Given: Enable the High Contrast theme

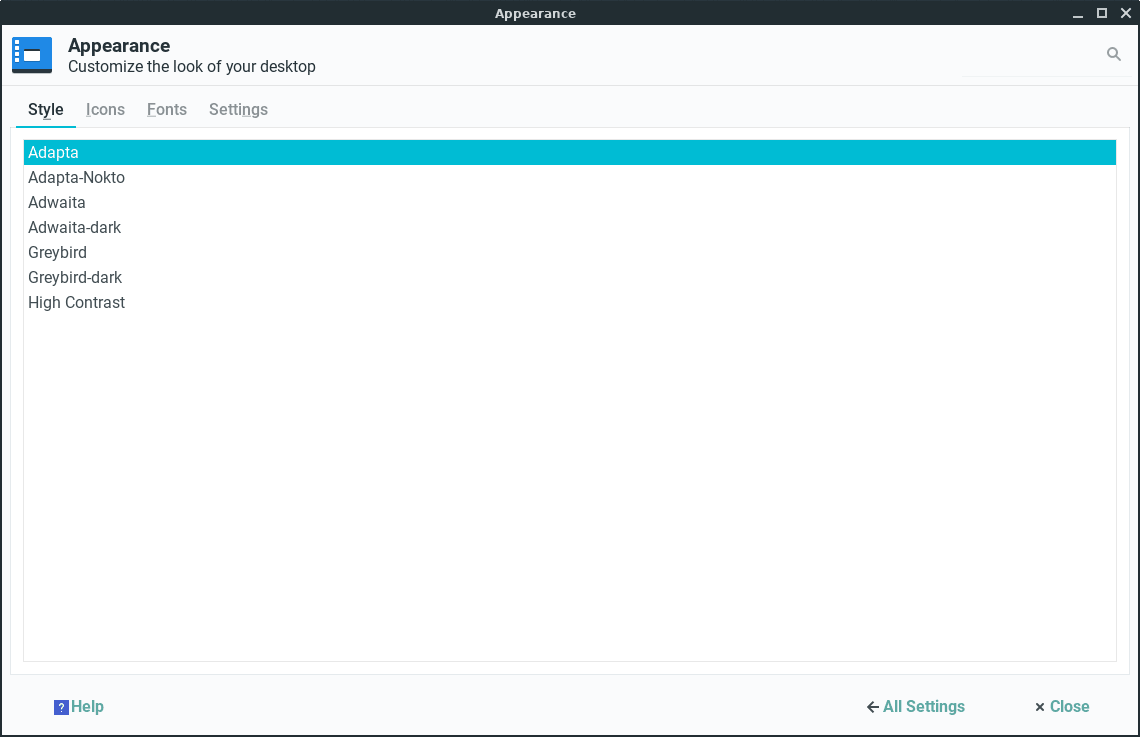Looking at the screenshot, I should [76, 302].
